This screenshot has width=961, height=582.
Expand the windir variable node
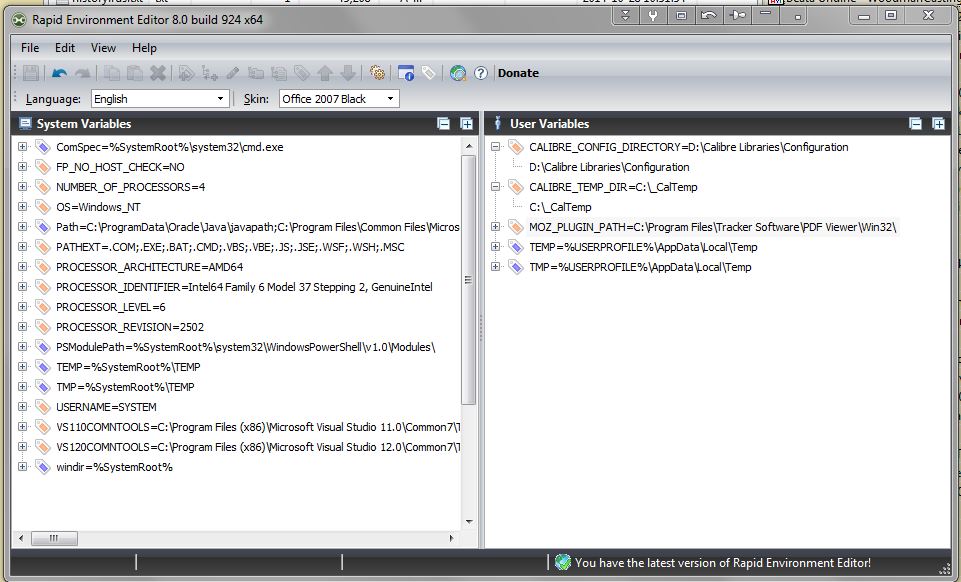(23, 467)
